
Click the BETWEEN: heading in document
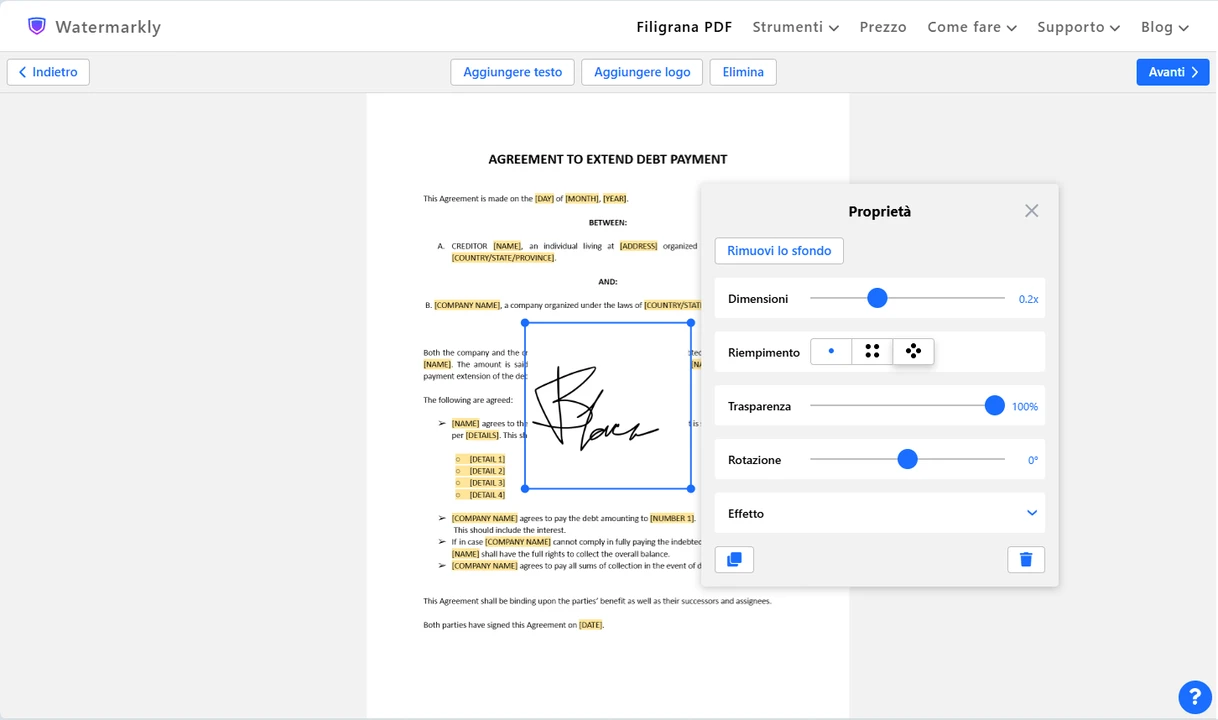(x=608, y=222)
